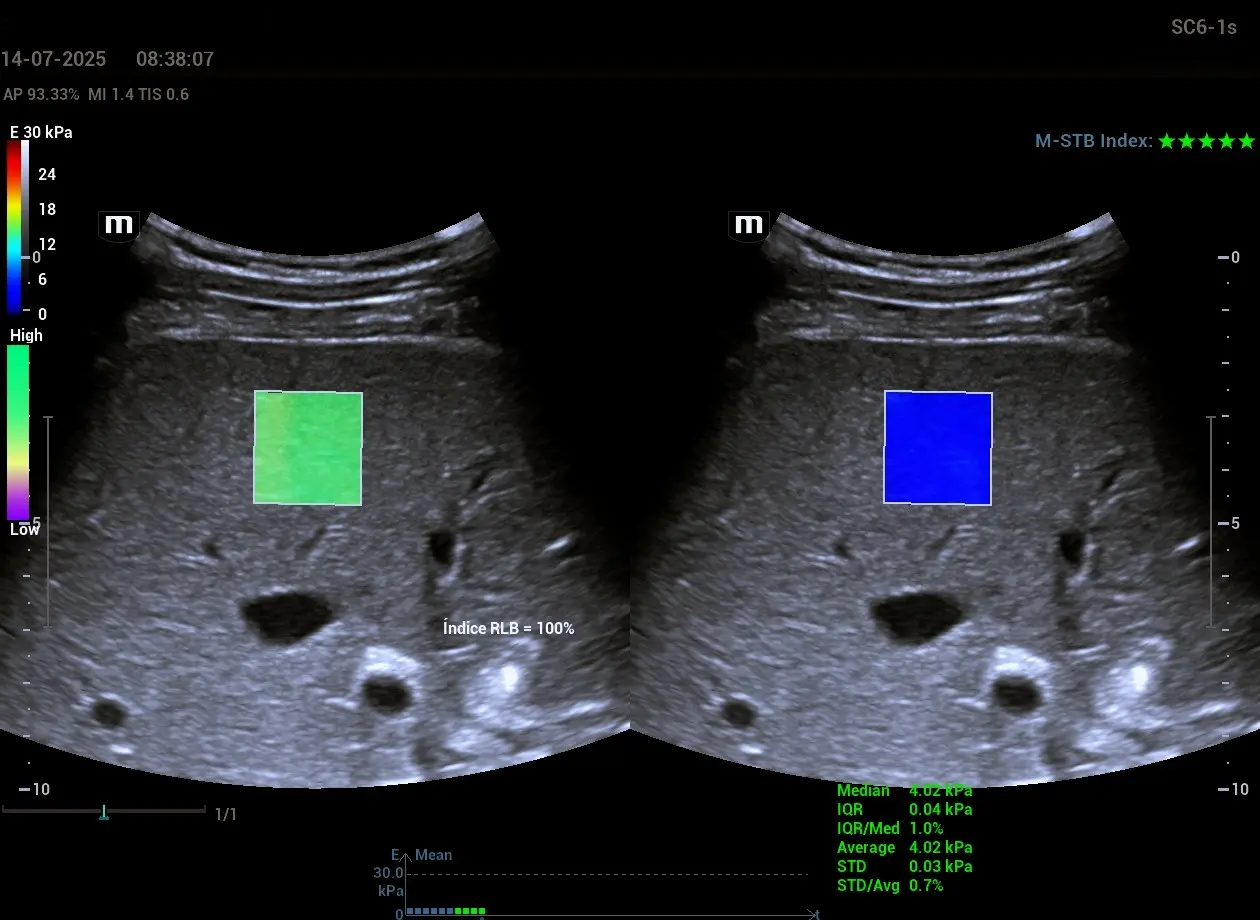
Task: Click the blue-gray bars in E Mean graph
Action: pos(430,911)
